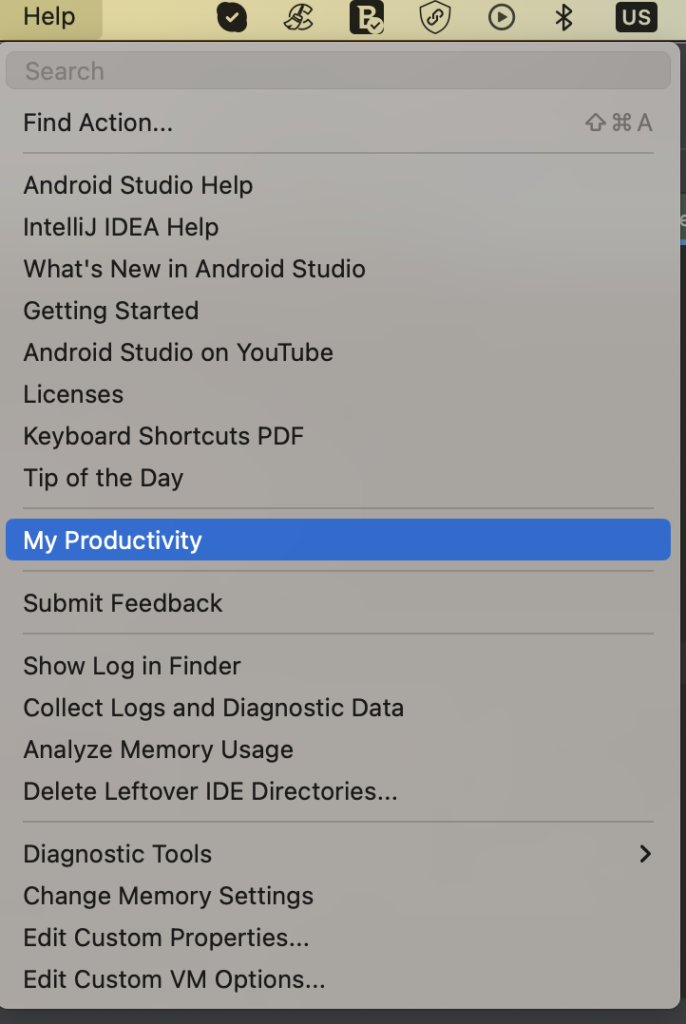
Task: Open My Productivity
Action: point(112,540)
